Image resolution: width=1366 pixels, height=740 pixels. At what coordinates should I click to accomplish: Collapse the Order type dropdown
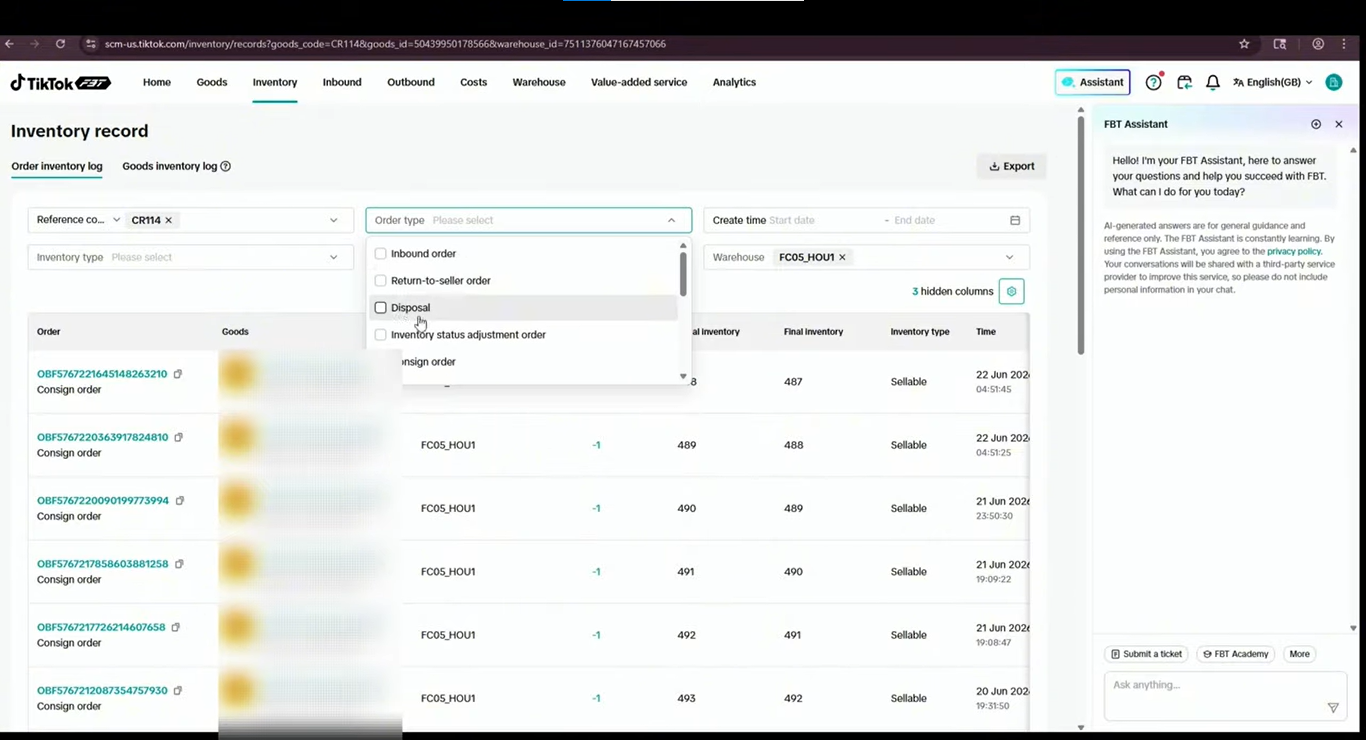[x=672, y=220]
